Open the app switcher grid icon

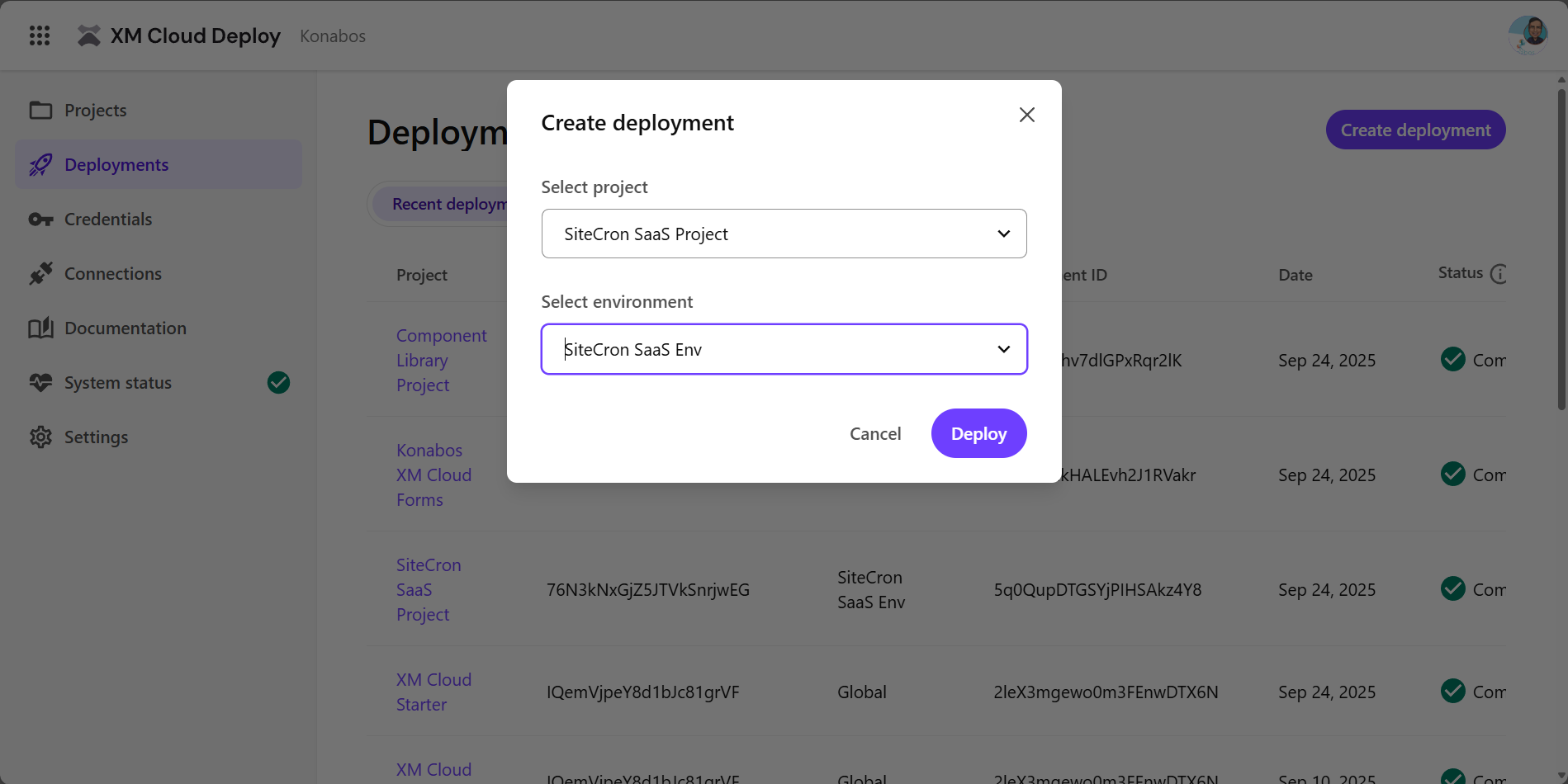(40, 35)
